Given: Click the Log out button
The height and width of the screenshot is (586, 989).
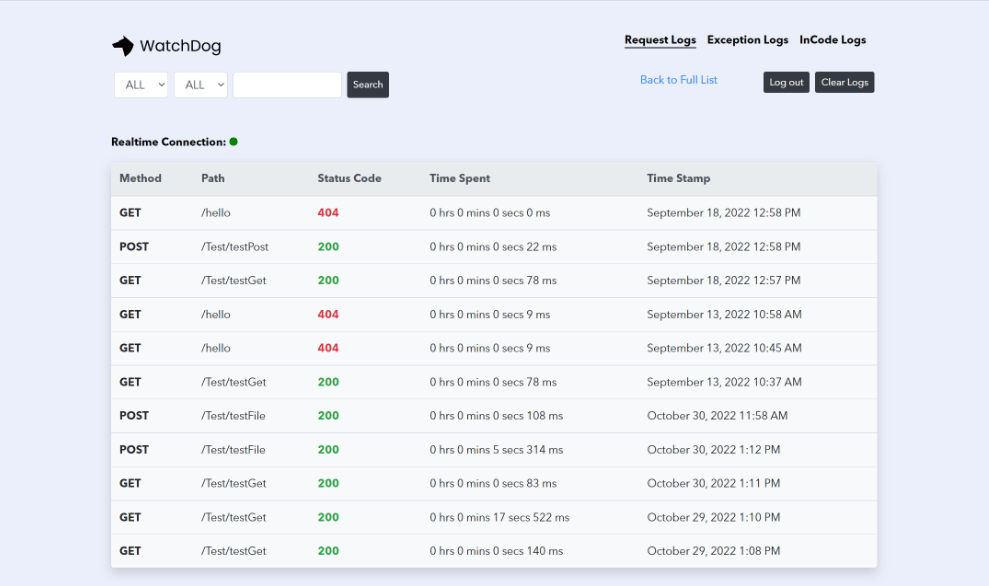Looking at the screenshot, I should click(x=786, y=83).
